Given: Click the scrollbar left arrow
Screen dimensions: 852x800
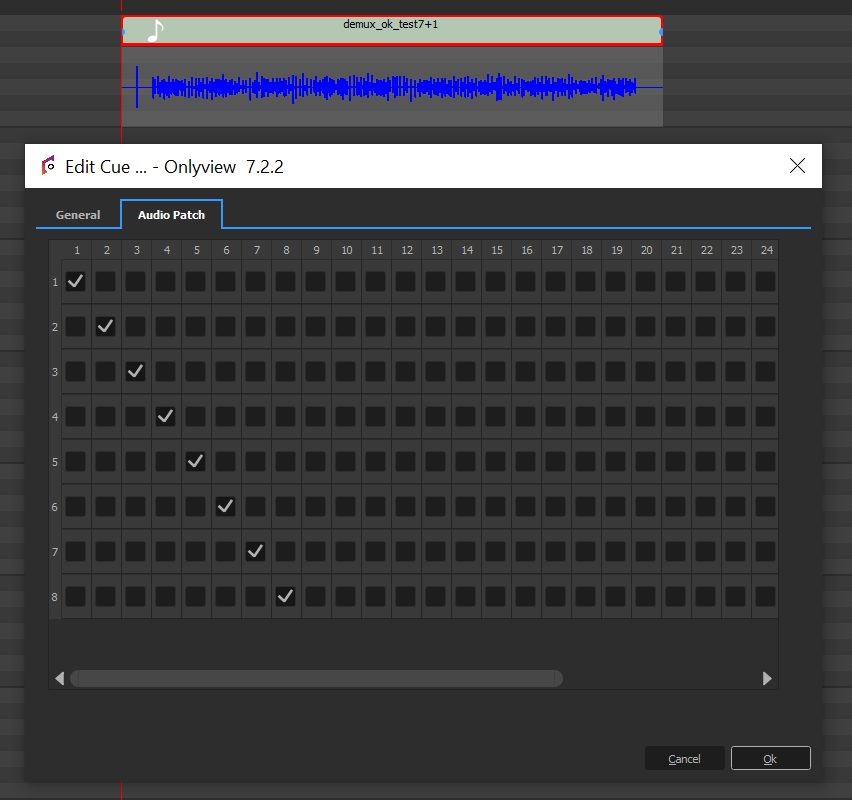Looking at the screenshot, I should point(60,678).
